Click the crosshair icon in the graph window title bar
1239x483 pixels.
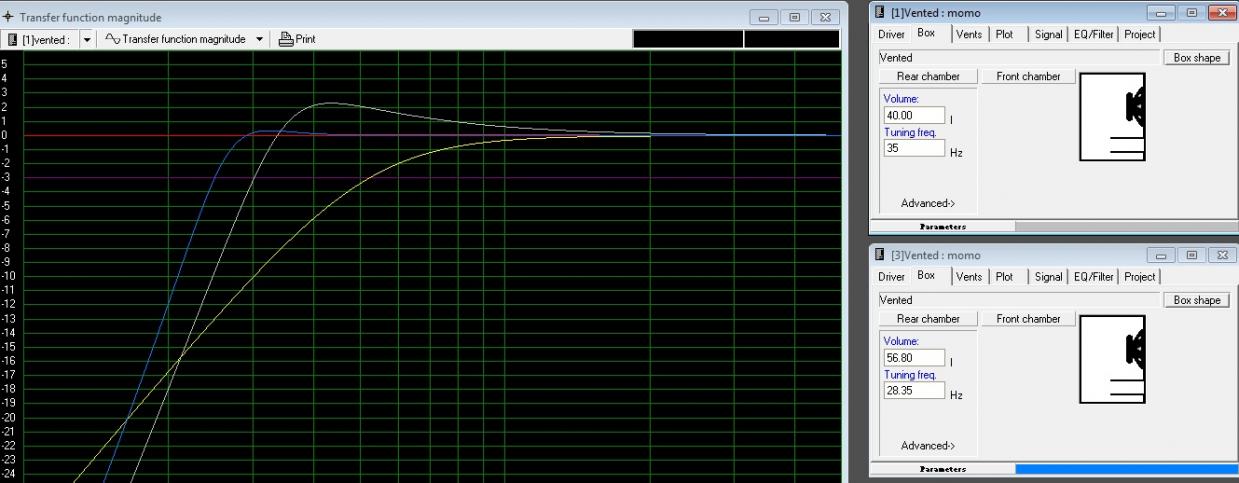click(9, 17)
